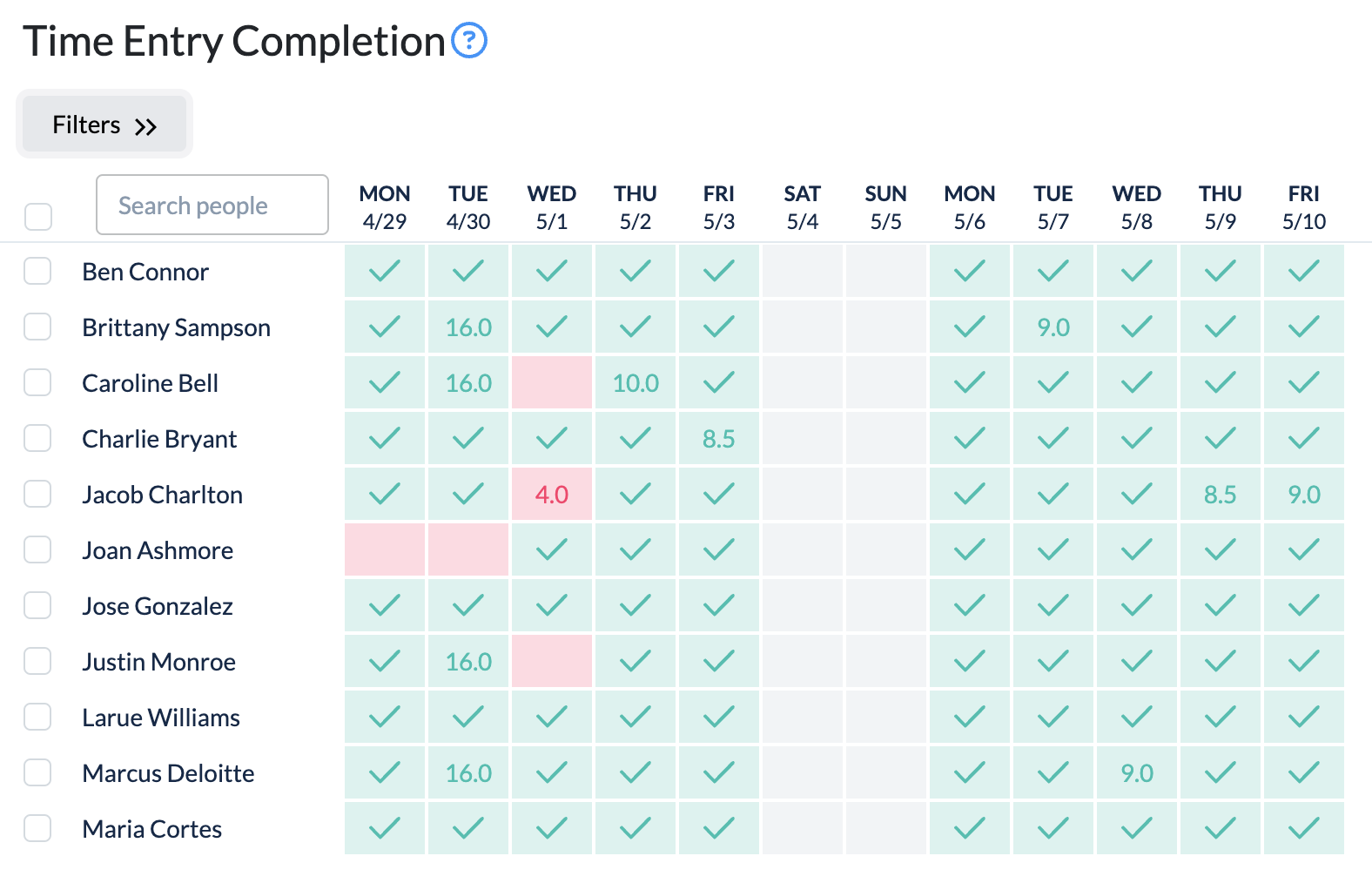This screenshot has width=1372, height=883.
Task: Click Joan Ashmore's checkmark for Friday 5/3
Action: [x=718, y=549]
